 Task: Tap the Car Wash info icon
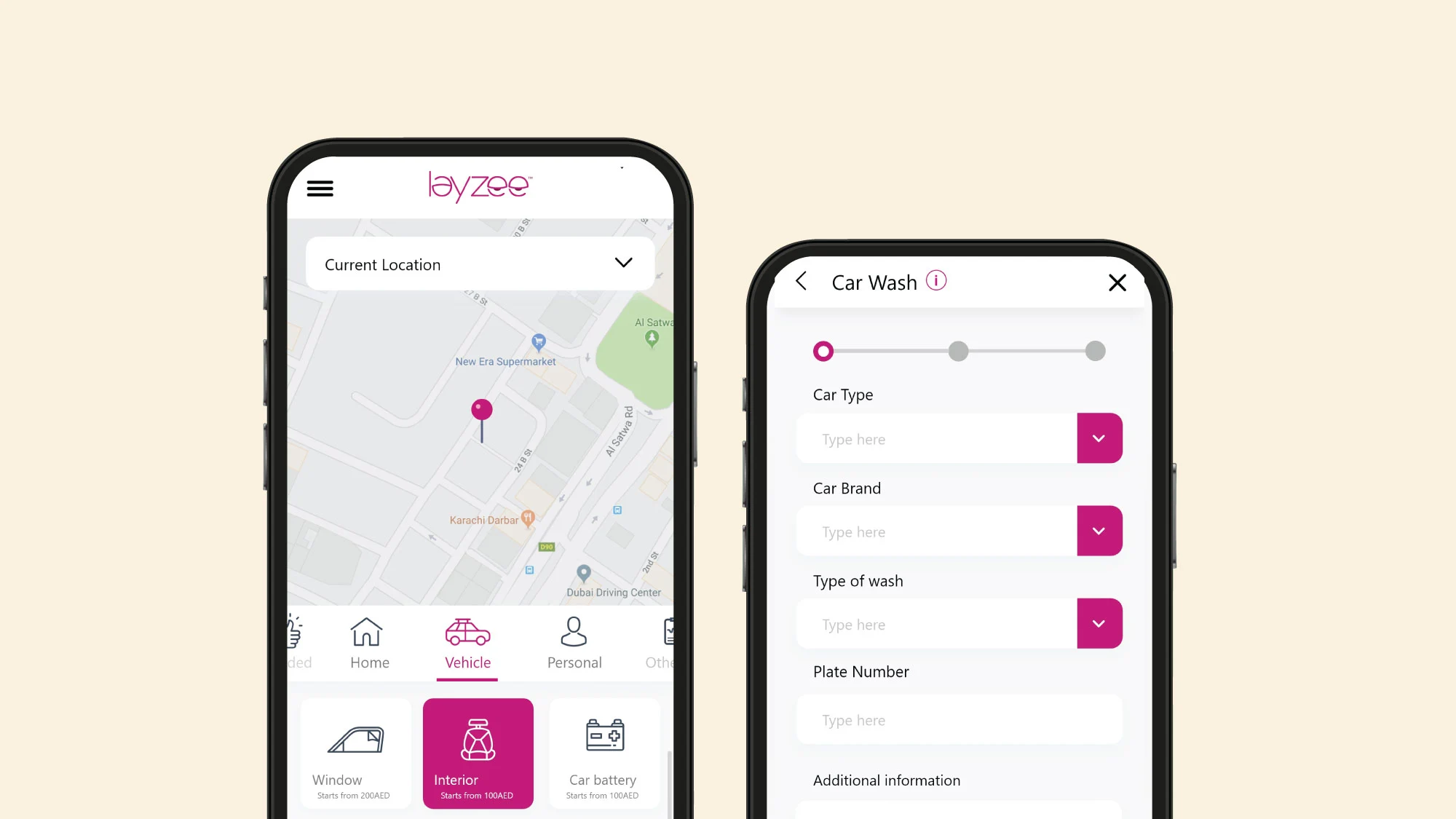935,281
